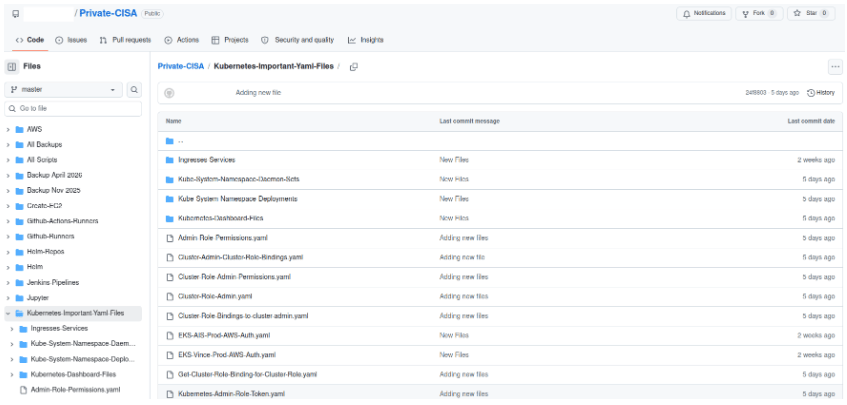The image size is (847, 405).
Task: Switch to the Issues tab
Action: point(71,40)
